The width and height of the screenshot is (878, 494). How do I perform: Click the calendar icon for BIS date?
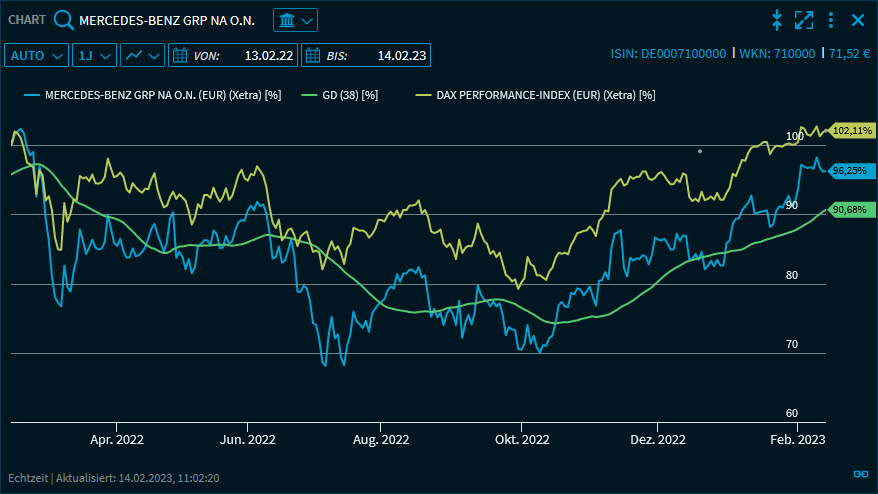pos(312,55)
